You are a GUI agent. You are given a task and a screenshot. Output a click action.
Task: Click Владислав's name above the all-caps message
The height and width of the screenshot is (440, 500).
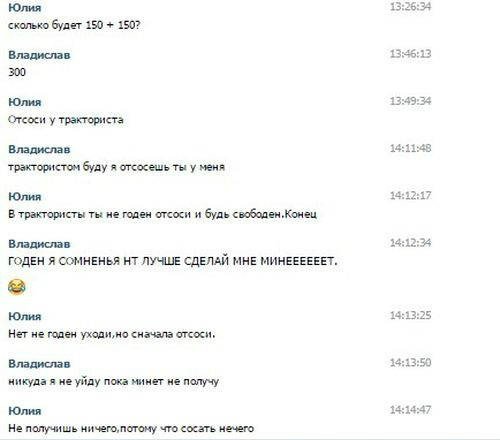pos(39,244)
